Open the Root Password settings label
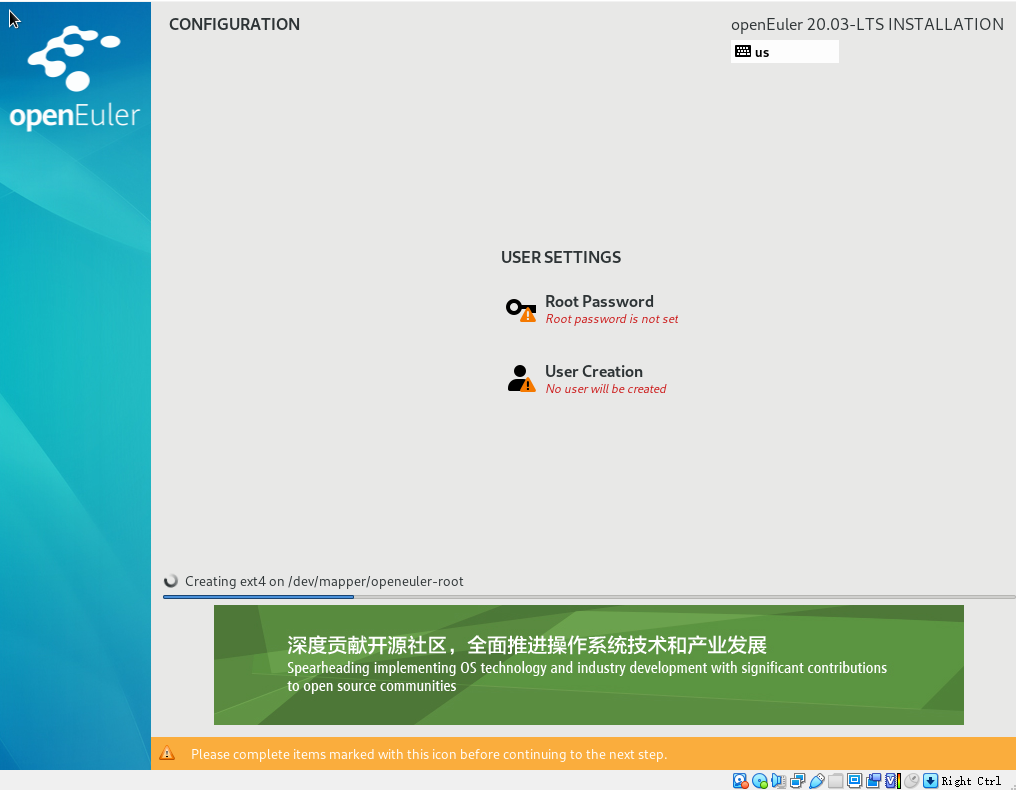1016x790 pixels. (599, 301)
